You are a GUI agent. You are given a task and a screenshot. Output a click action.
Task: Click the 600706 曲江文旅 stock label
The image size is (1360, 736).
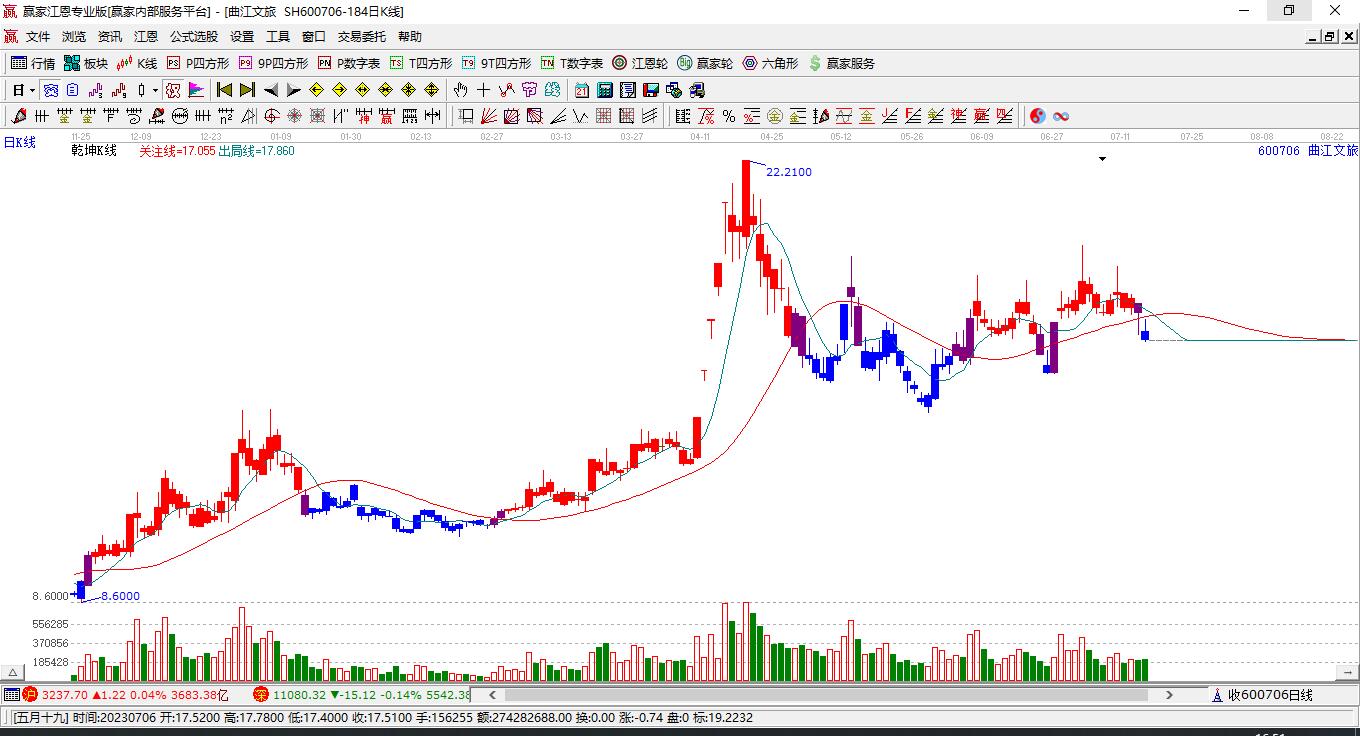1308,151
